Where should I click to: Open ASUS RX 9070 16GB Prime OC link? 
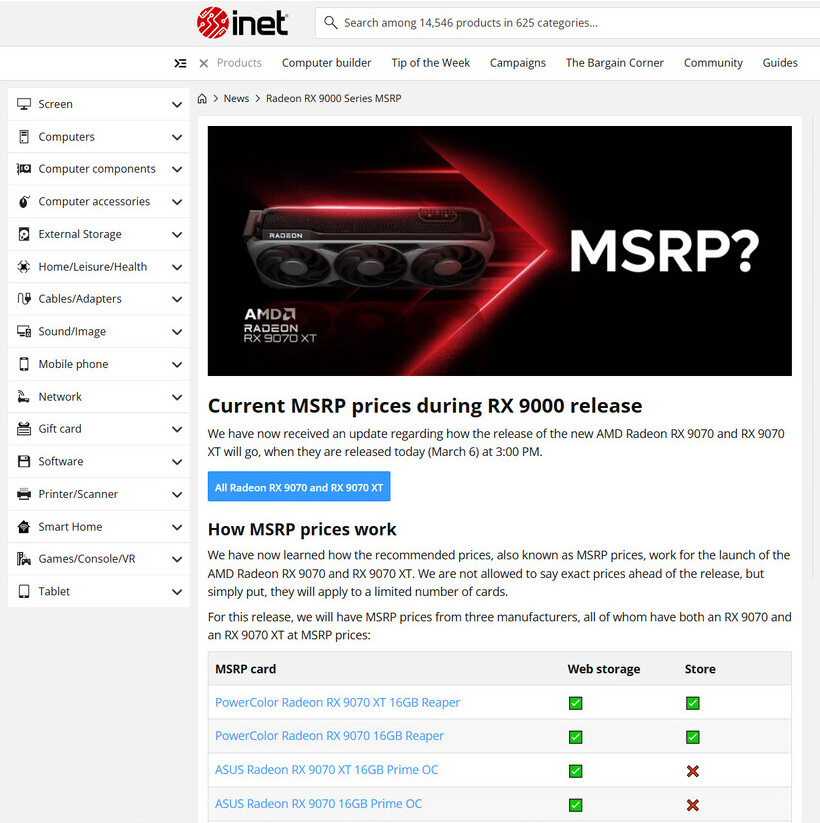pos(318,804)
